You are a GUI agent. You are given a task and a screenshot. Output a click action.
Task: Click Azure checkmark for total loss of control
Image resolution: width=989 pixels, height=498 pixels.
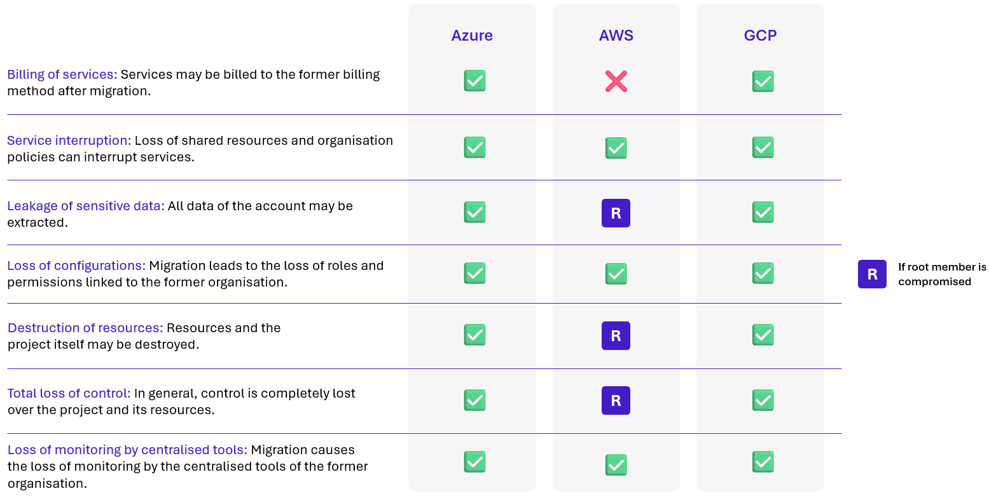tap(475, 400)
